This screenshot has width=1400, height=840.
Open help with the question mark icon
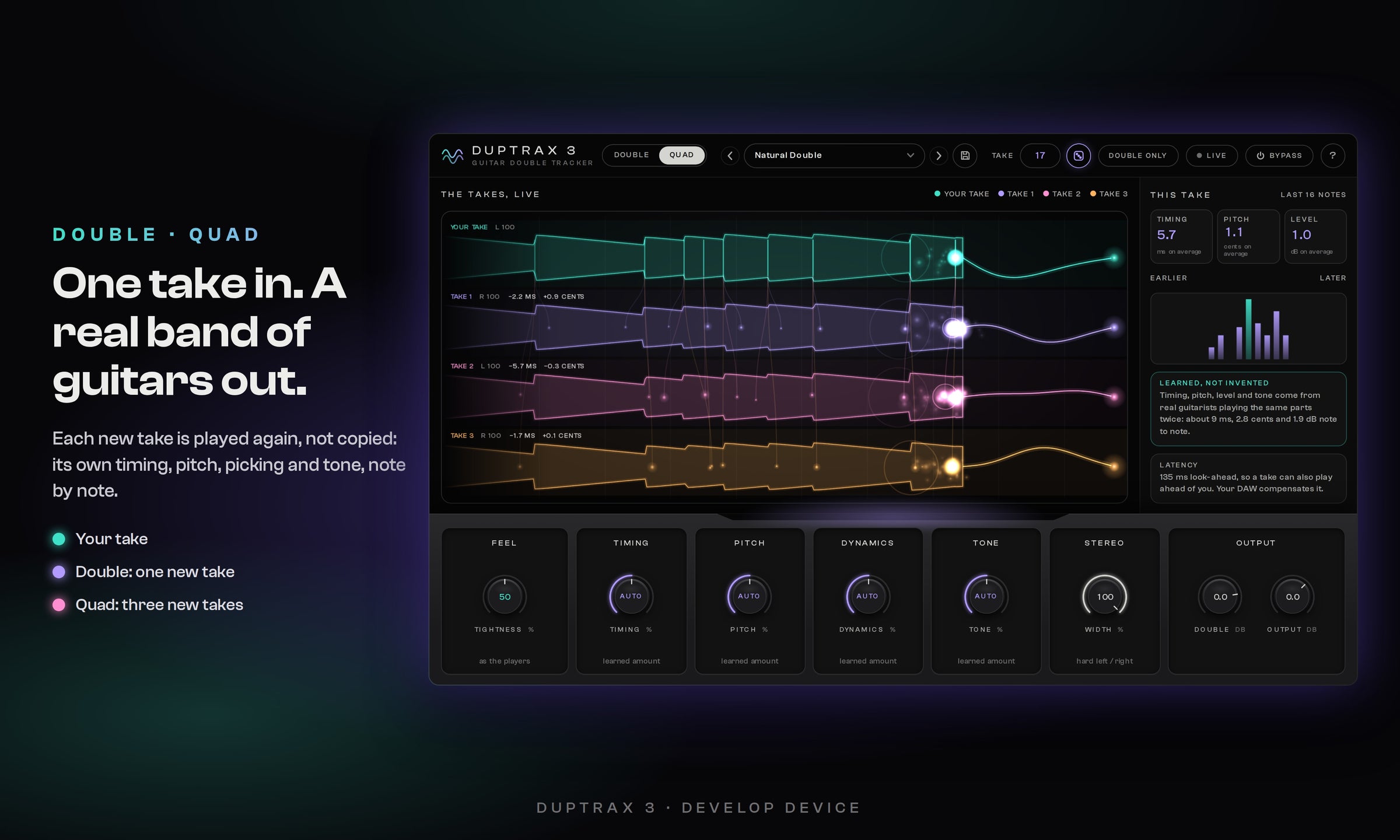coord(1332,156)
